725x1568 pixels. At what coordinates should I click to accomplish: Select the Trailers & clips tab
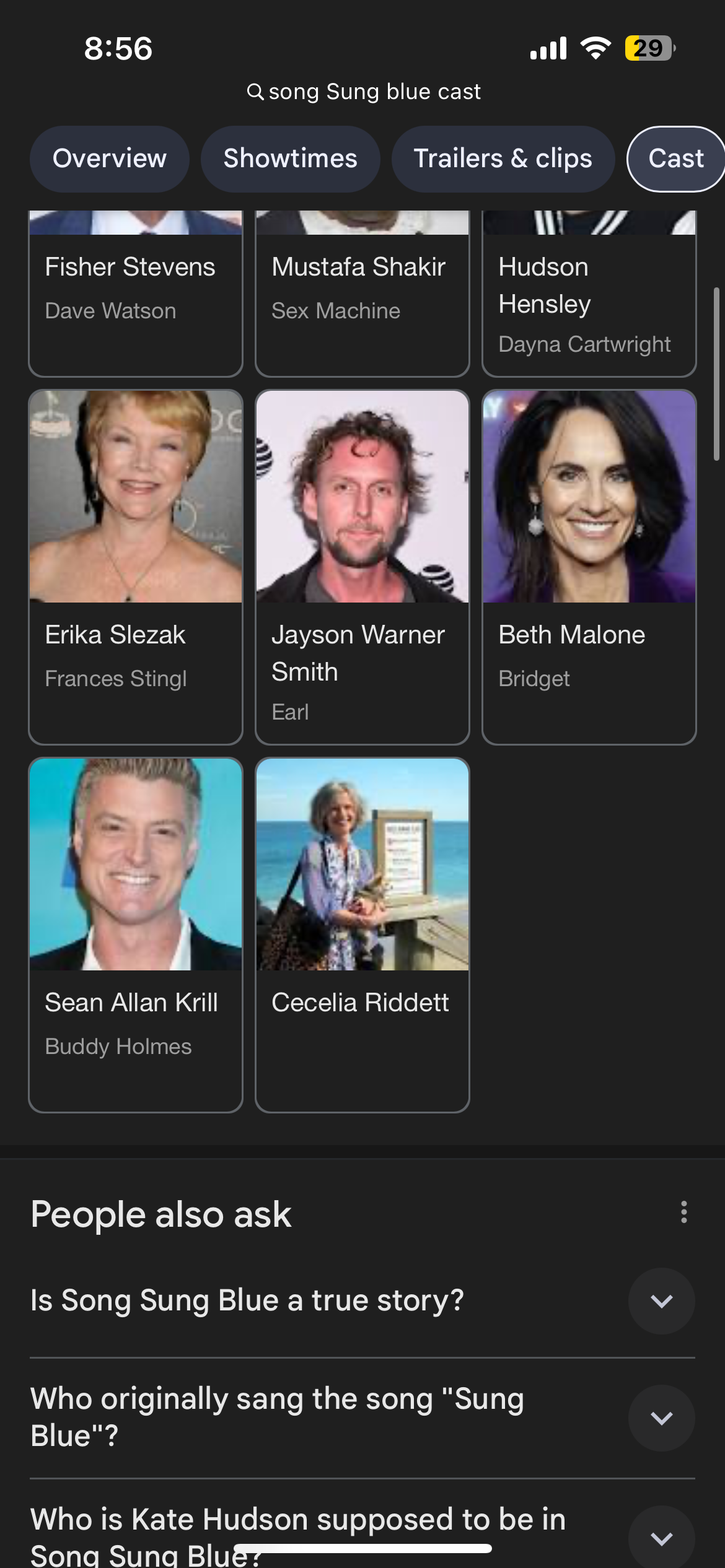click(x=503, y=159)
